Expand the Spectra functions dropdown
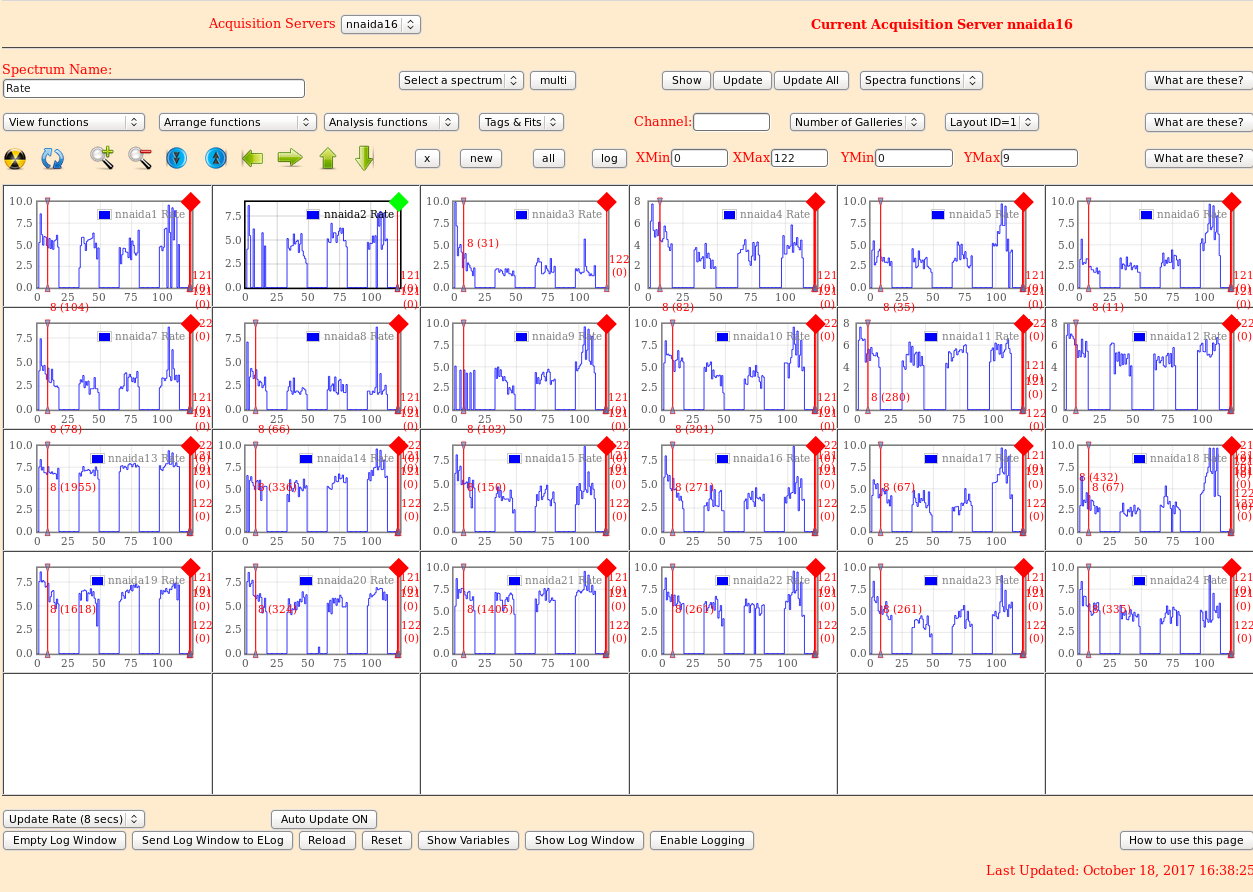Viewport: 1253px width, 892px height. click(x=921, y=80)
